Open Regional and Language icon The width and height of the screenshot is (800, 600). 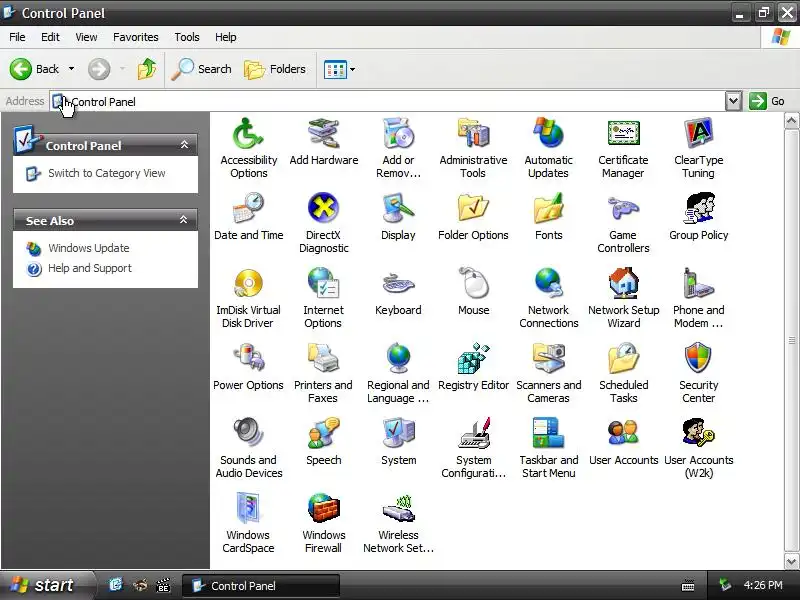click(x=398, y=358)
